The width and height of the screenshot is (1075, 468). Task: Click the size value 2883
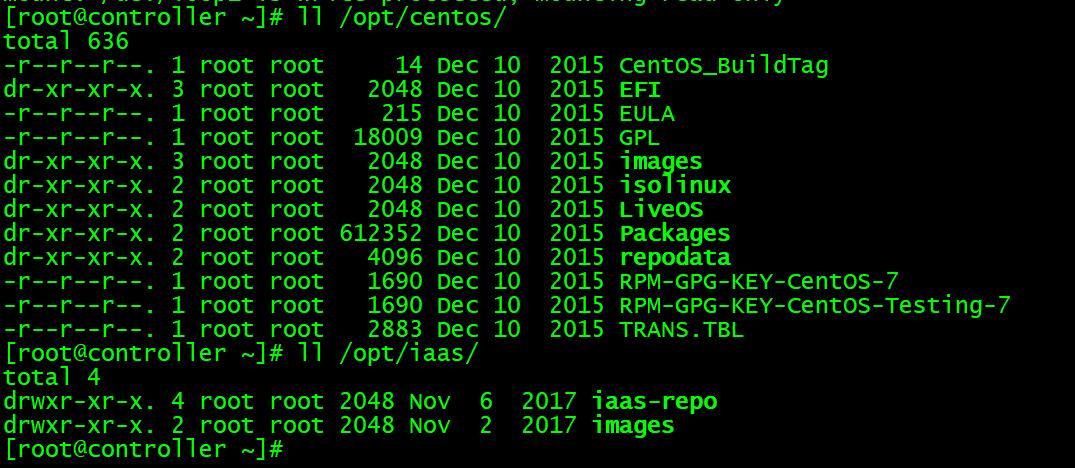[x=395, y=330]
